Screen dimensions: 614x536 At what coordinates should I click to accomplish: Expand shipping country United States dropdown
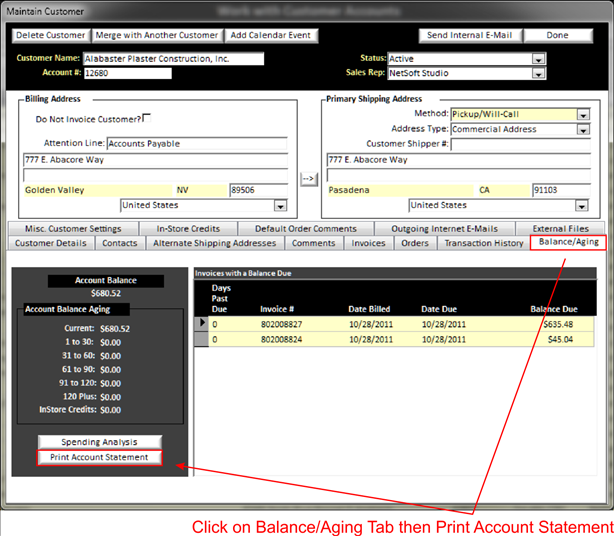(581, 206)
